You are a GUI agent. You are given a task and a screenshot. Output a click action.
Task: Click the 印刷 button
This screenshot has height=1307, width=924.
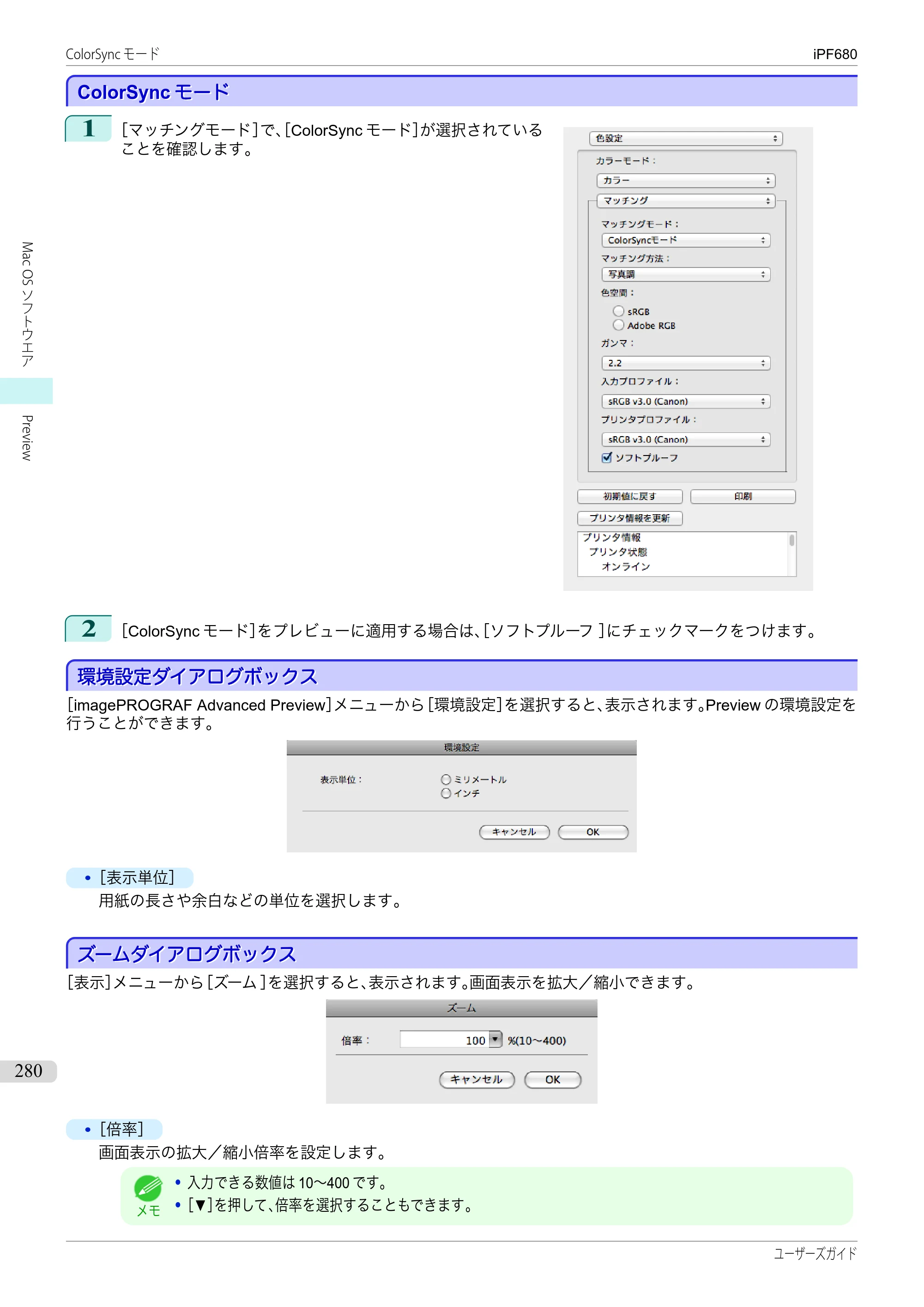click(743, 496)
